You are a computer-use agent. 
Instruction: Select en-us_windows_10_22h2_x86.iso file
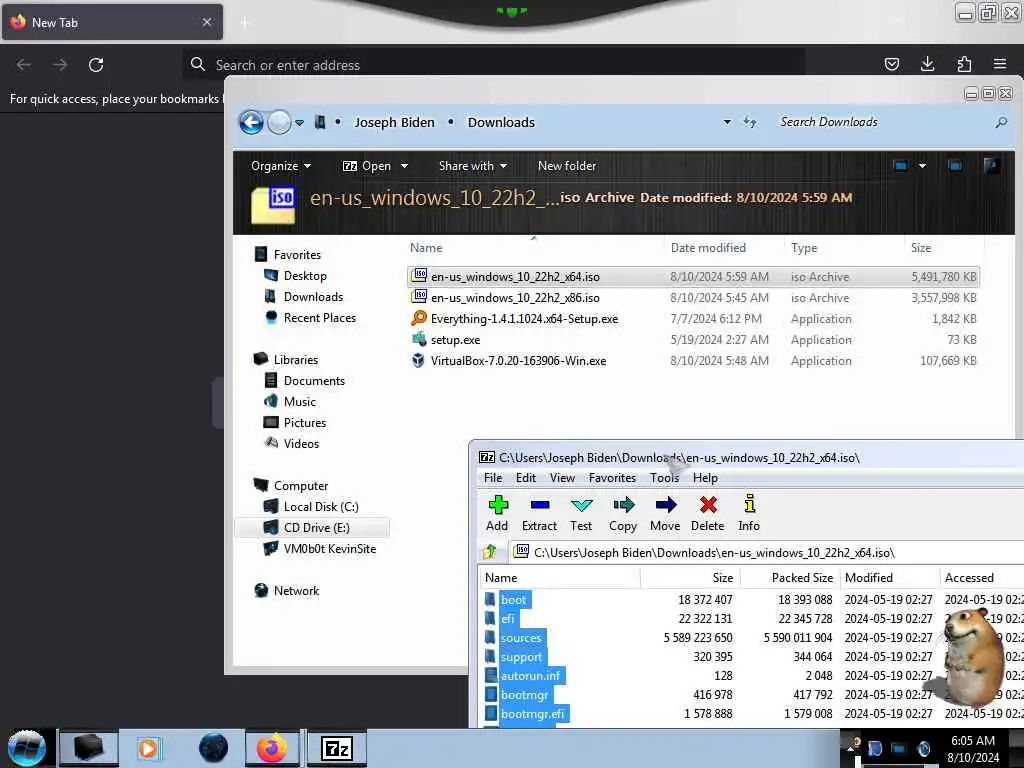point(693,298)
